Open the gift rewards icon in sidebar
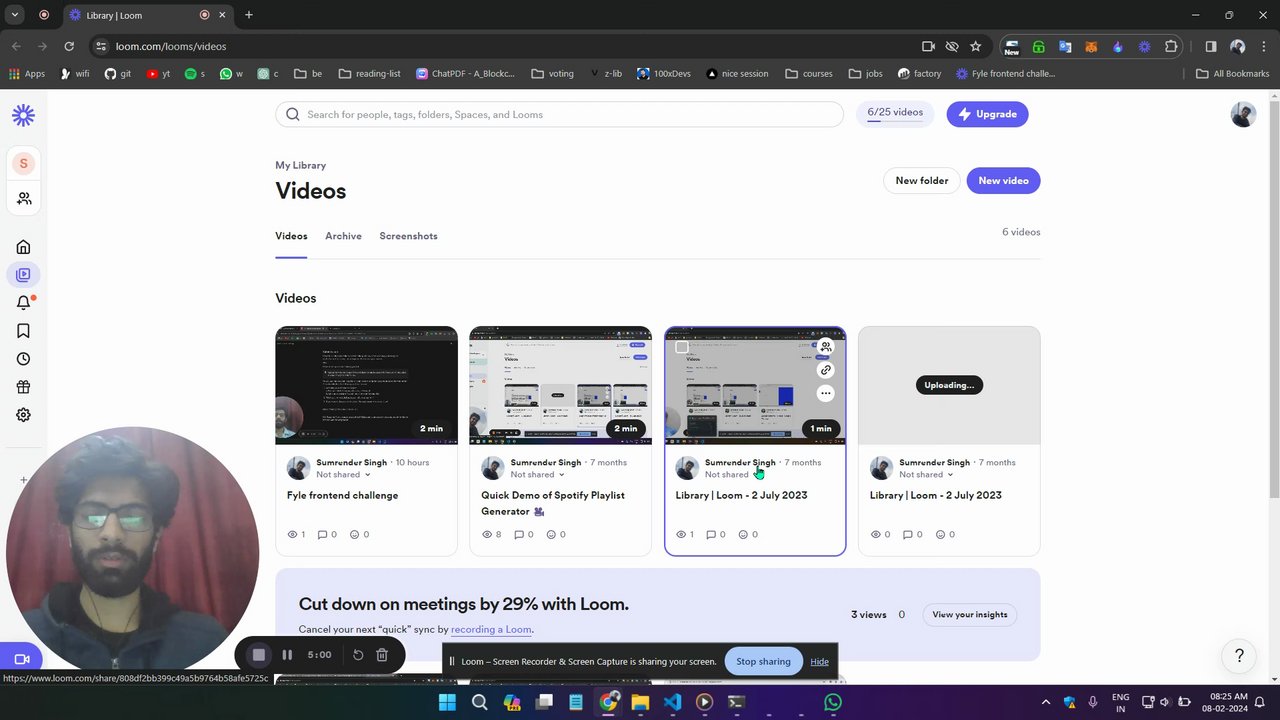1280x720 pixels. click(23, 387)
